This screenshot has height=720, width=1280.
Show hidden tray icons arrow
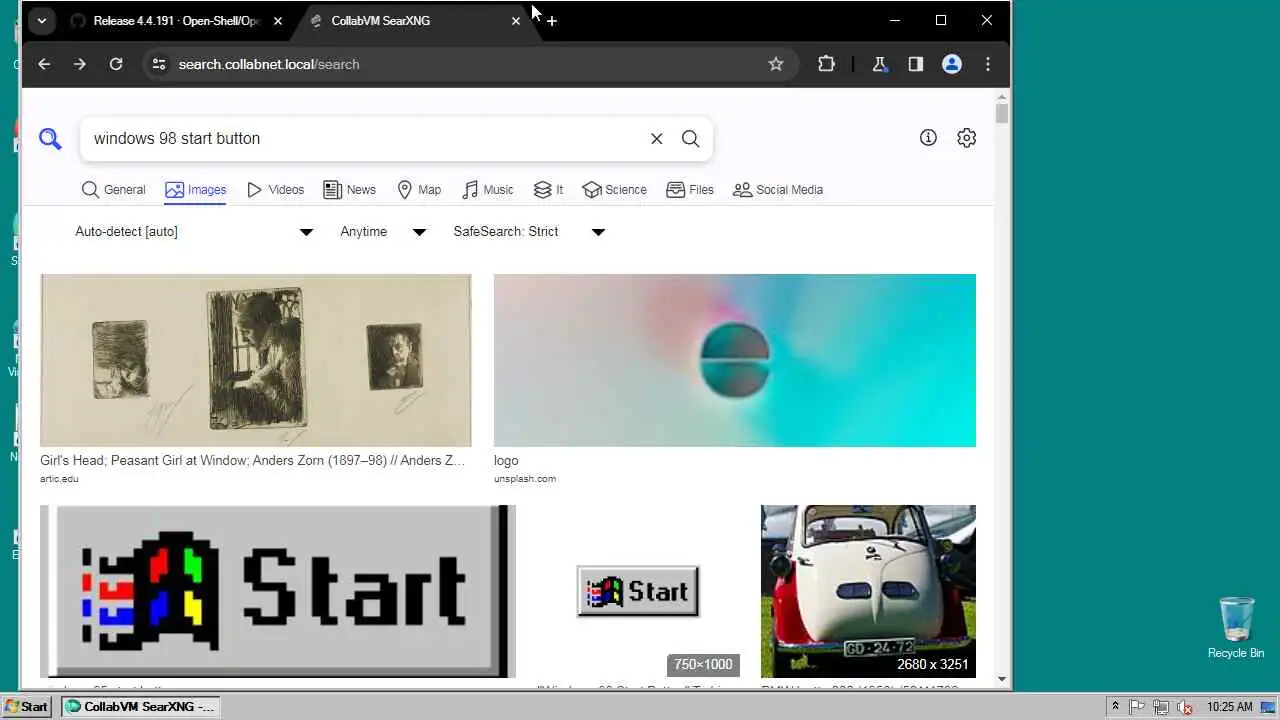[x=1115, y=706]
